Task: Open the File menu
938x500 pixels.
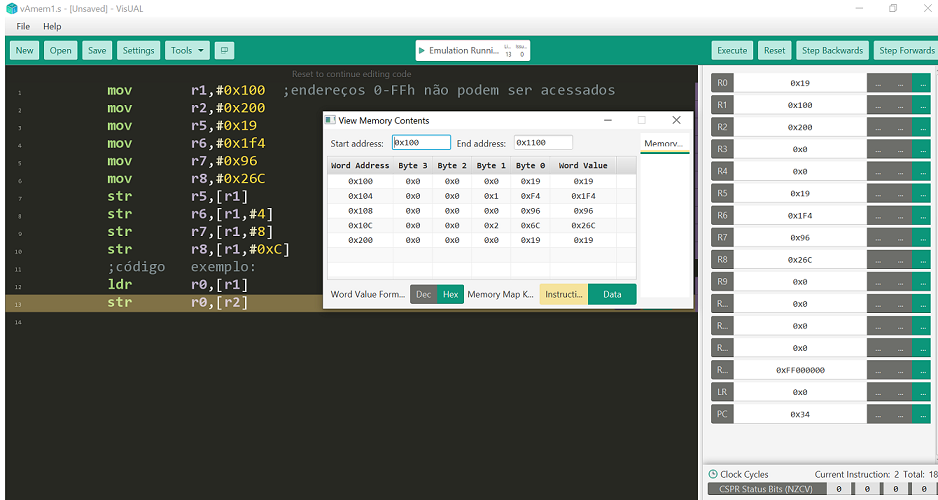Action: [x=22, y=26]
